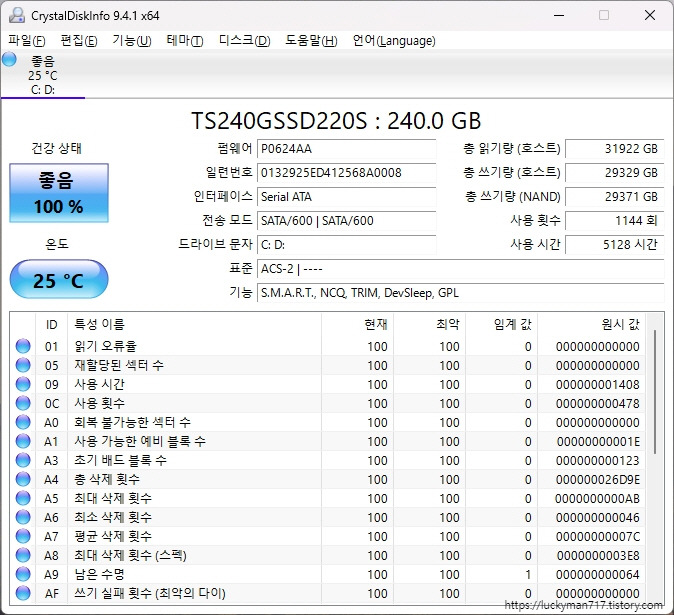
Task: Click status orb for row AF 쓰기 실패 횟수
Action: tap(23, 593)
